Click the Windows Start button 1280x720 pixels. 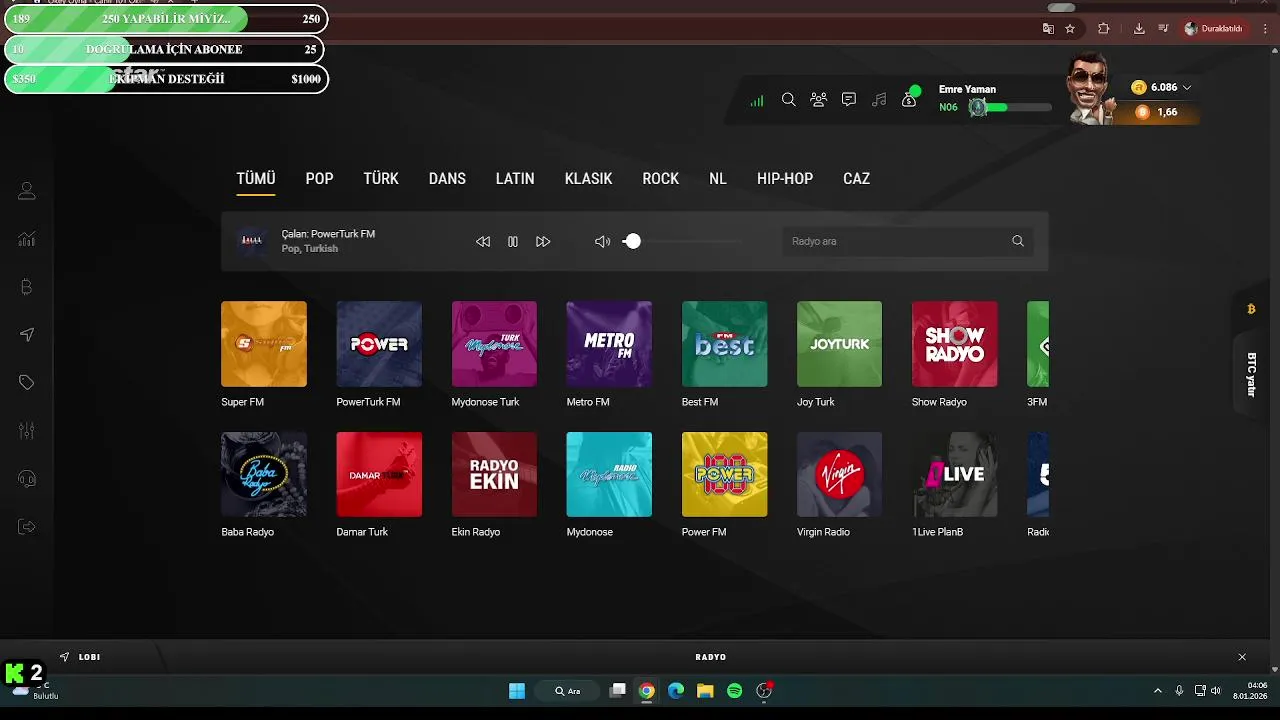coord(517,691)
